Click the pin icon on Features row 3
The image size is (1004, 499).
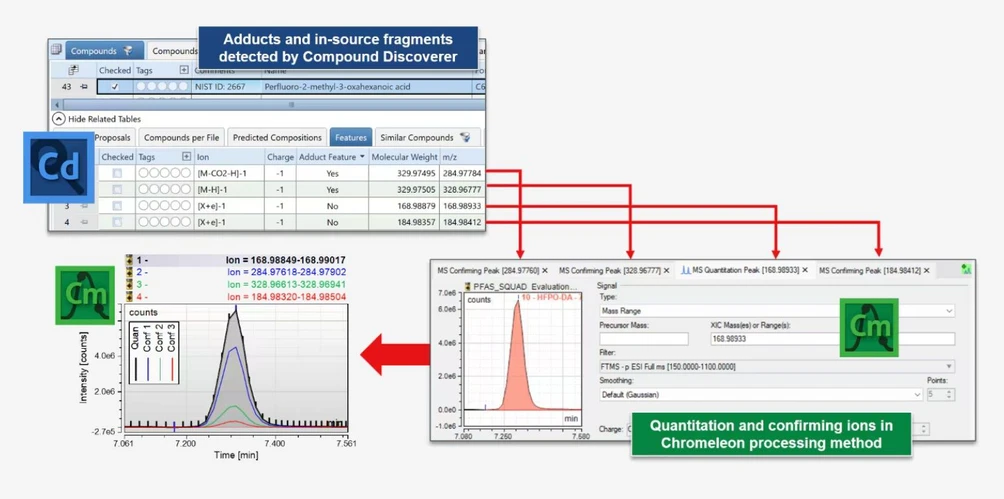click(83, 206)
